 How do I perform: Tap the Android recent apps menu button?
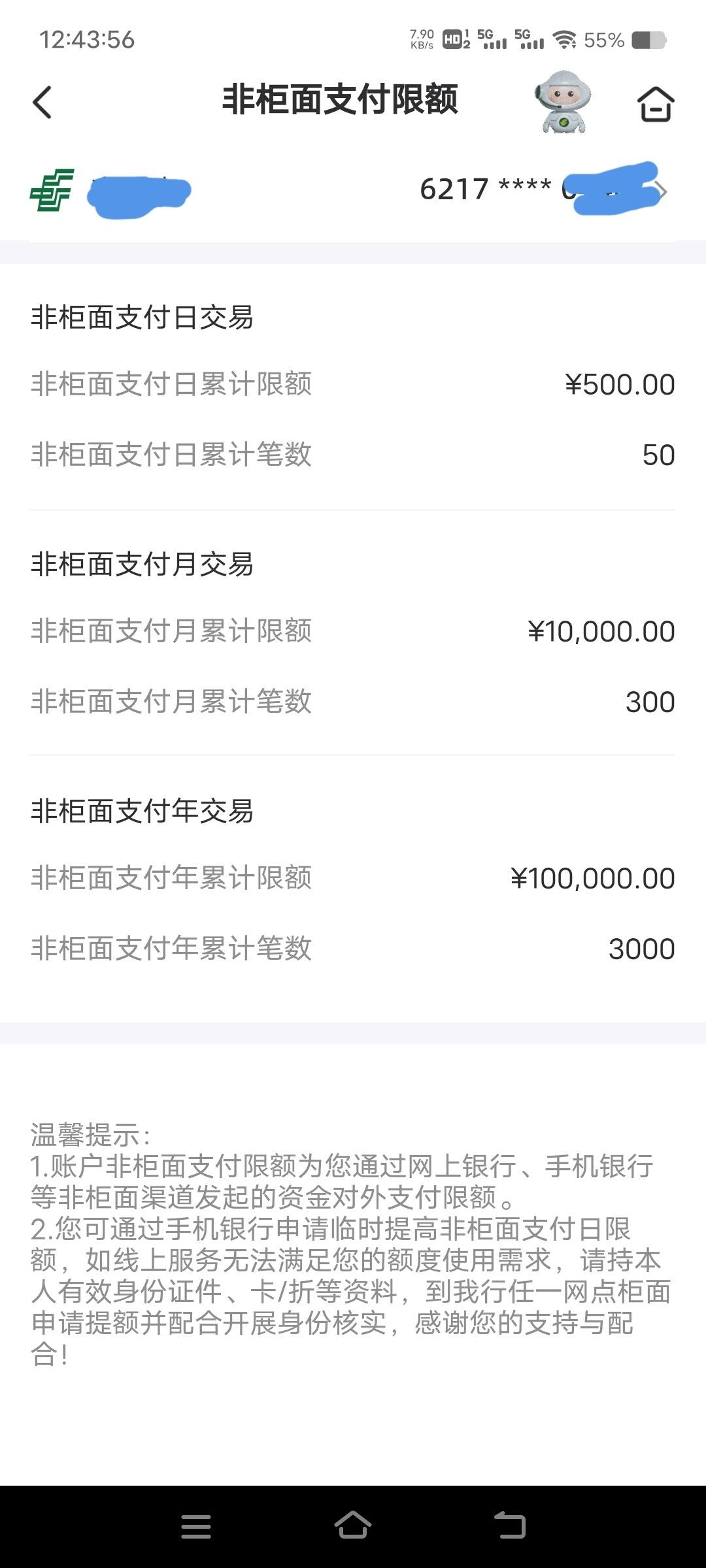click(196, 1526)
